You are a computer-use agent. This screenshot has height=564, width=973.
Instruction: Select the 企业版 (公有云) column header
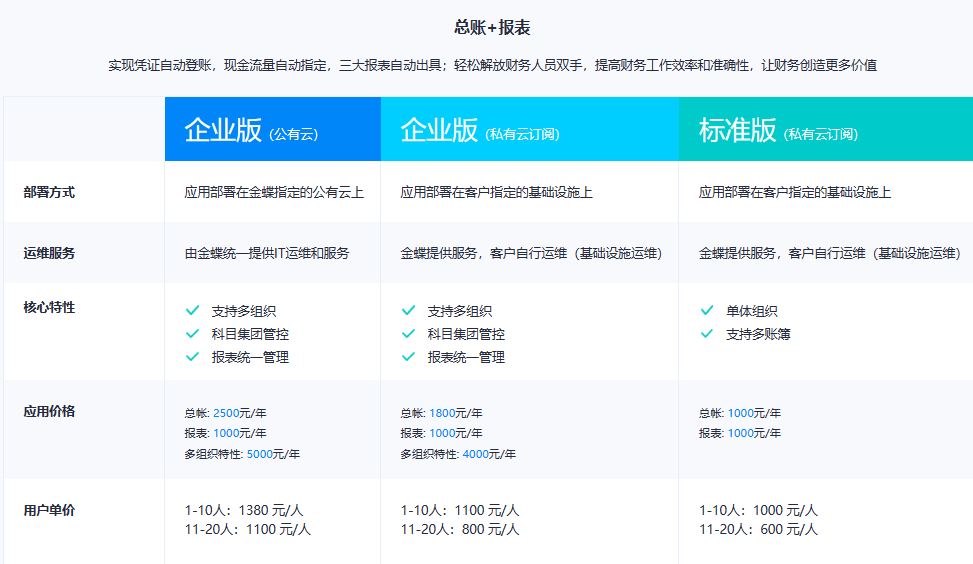coord(272,129)
